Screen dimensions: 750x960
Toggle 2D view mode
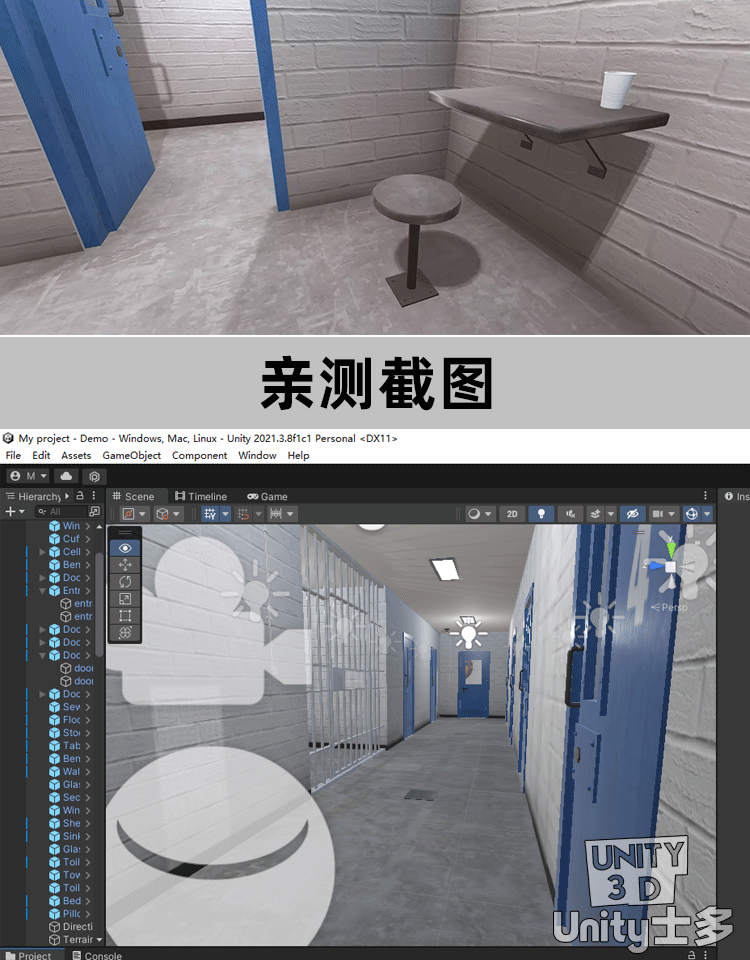coord(512,514)
